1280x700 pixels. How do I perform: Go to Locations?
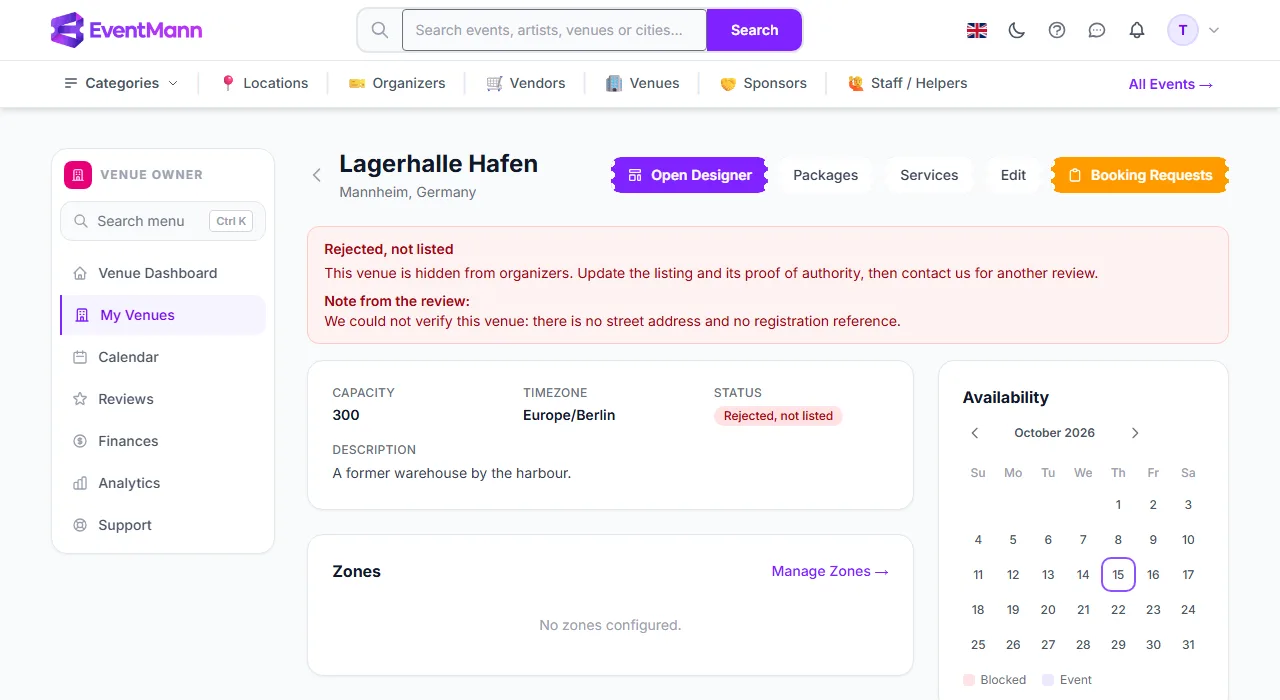264,83
